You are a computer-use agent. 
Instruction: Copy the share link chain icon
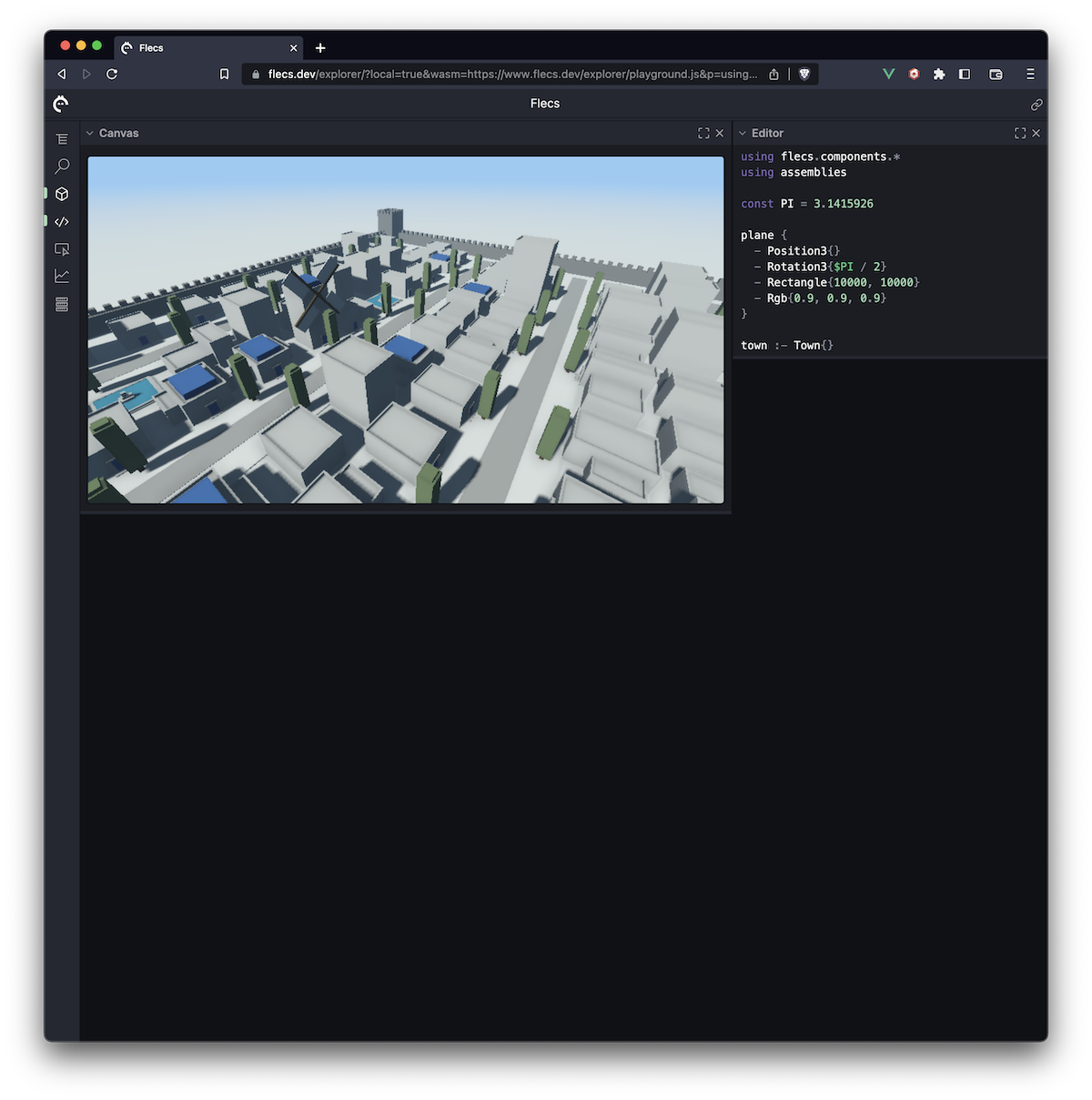click(1036, 105)
